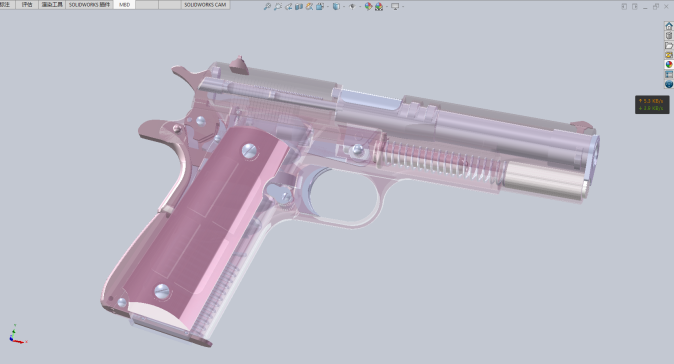Open the View Orientation dropdown arrow

click(x=328, y=6)
